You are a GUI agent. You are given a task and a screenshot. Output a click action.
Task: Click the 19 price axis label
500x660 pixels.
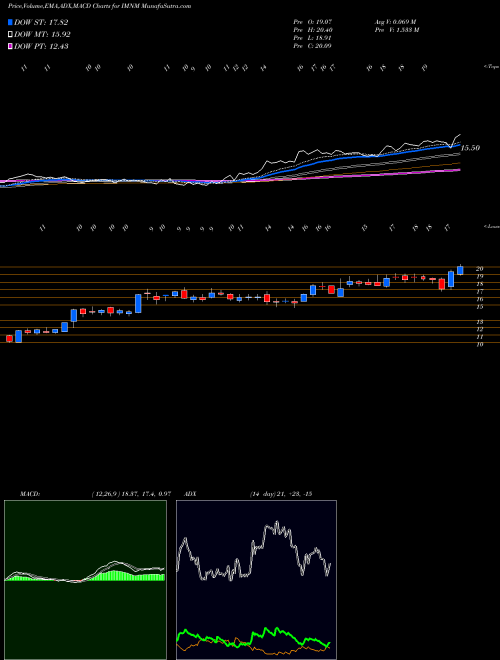(x=479, y=277)
